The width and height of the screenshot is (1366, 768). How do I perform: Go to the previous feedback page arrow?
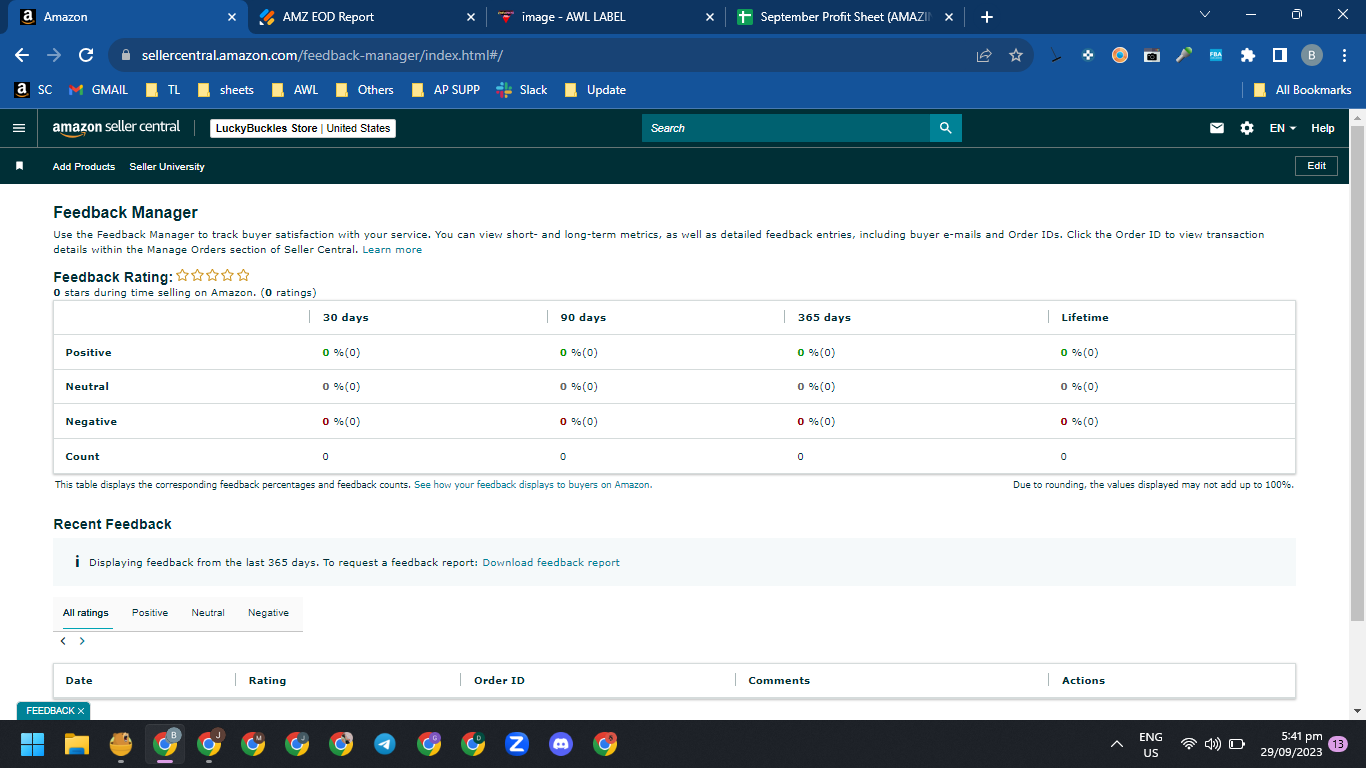coord(63,641)
